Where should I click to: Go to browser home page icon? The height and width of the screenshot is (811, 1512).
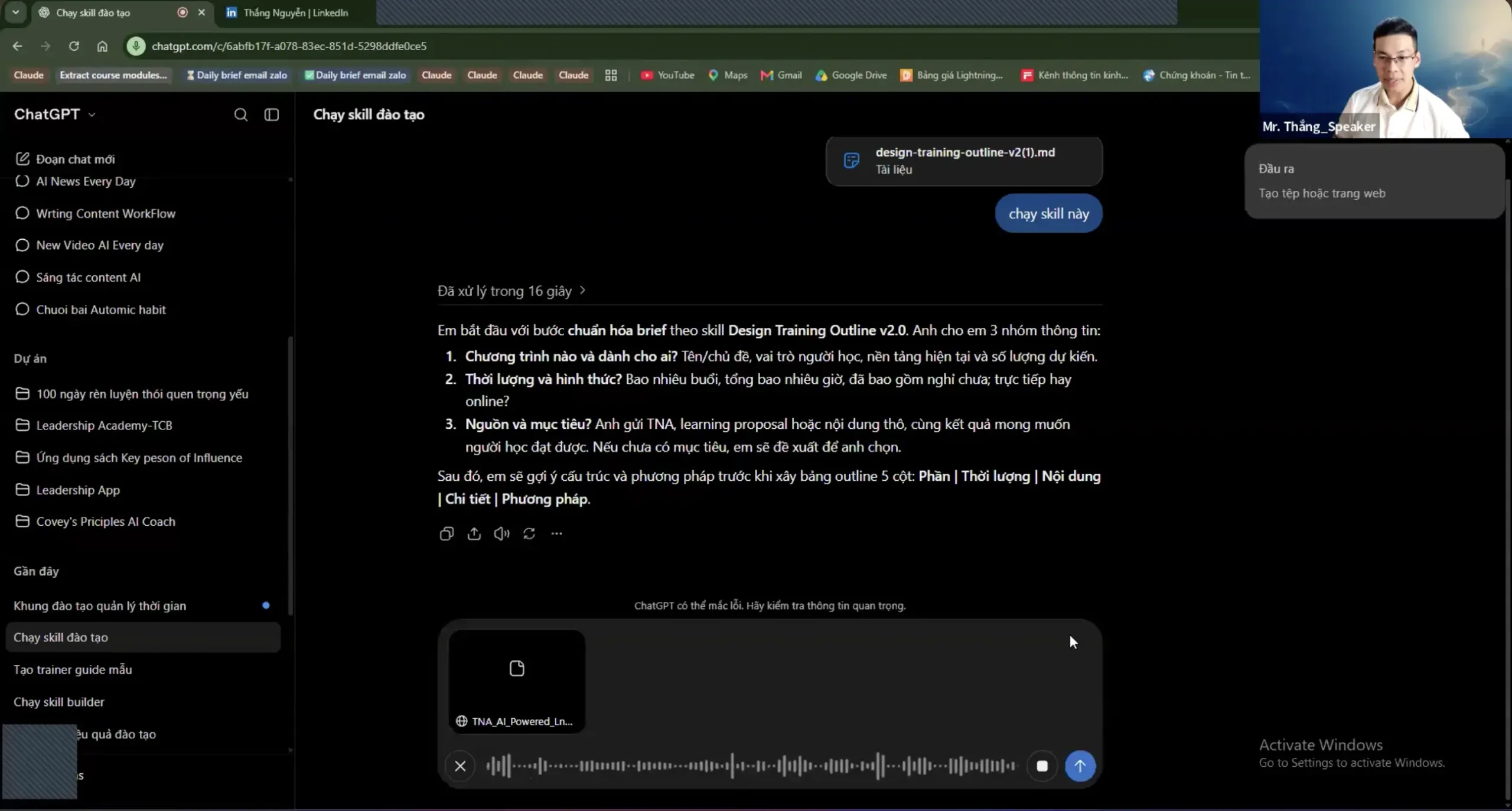point(102,46)
